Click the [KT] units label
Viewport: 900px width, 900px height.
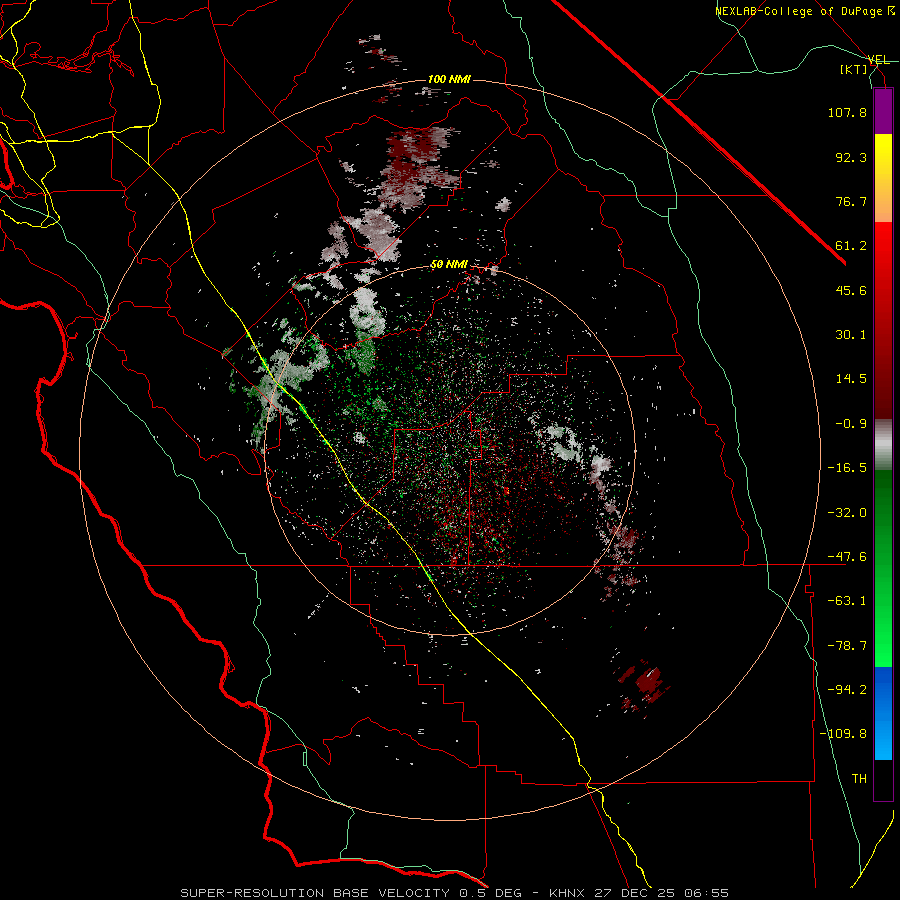point(854,69)
